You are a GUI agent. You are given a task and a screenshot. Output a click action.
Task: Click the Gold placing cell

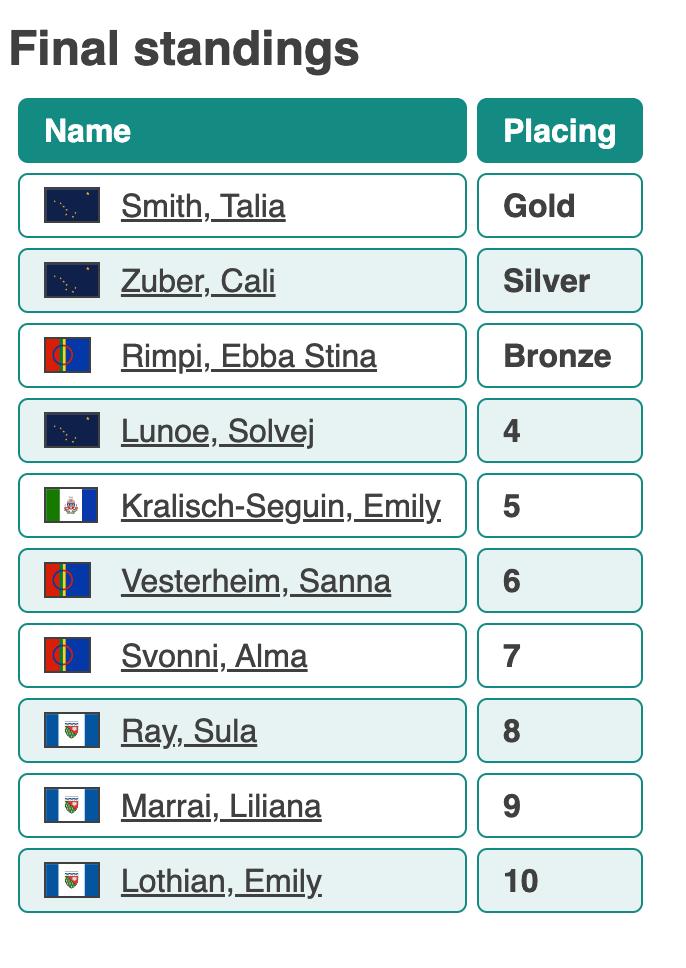click(x=559, y=206)
